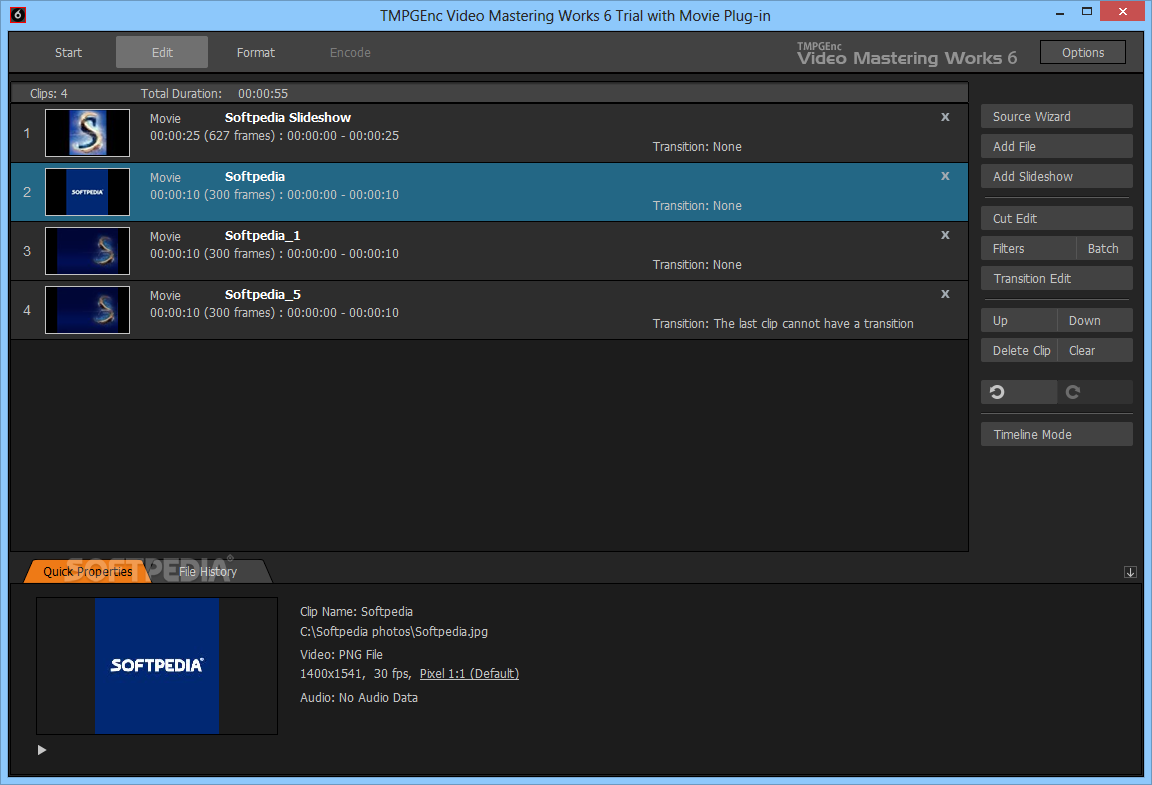Click the Redo arrow icon
Screen dimensions: 1152x785
click(1095, 392)
